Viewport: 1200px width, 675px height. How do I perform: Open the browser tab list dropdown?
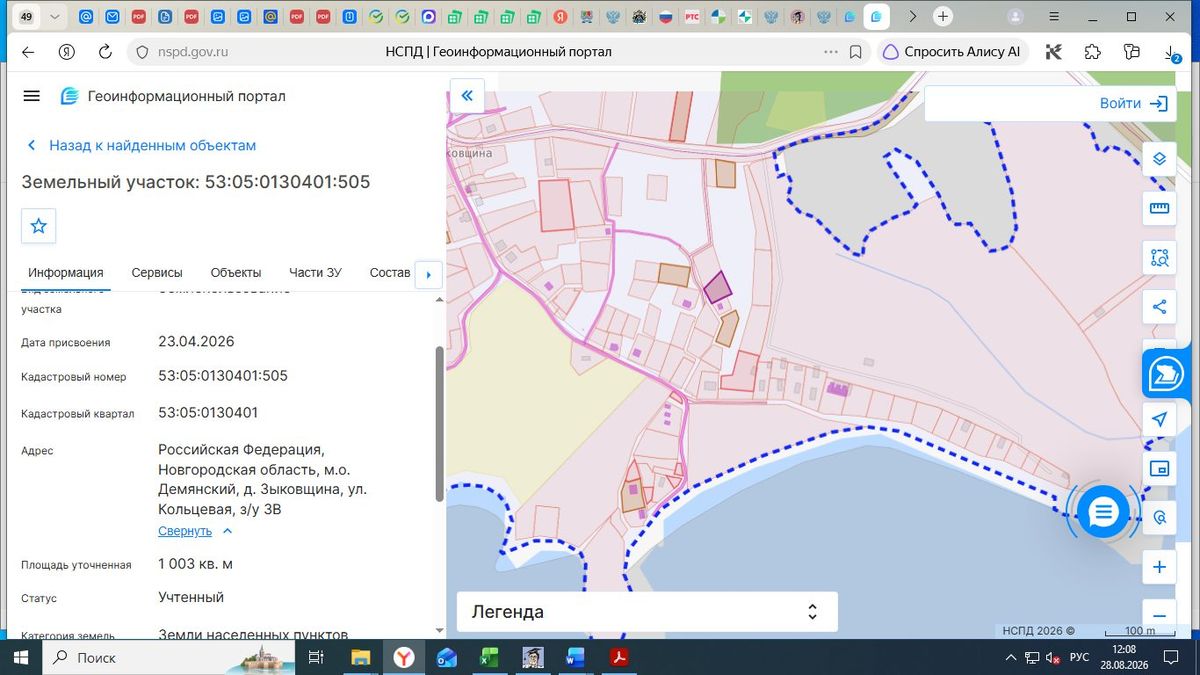55,17
